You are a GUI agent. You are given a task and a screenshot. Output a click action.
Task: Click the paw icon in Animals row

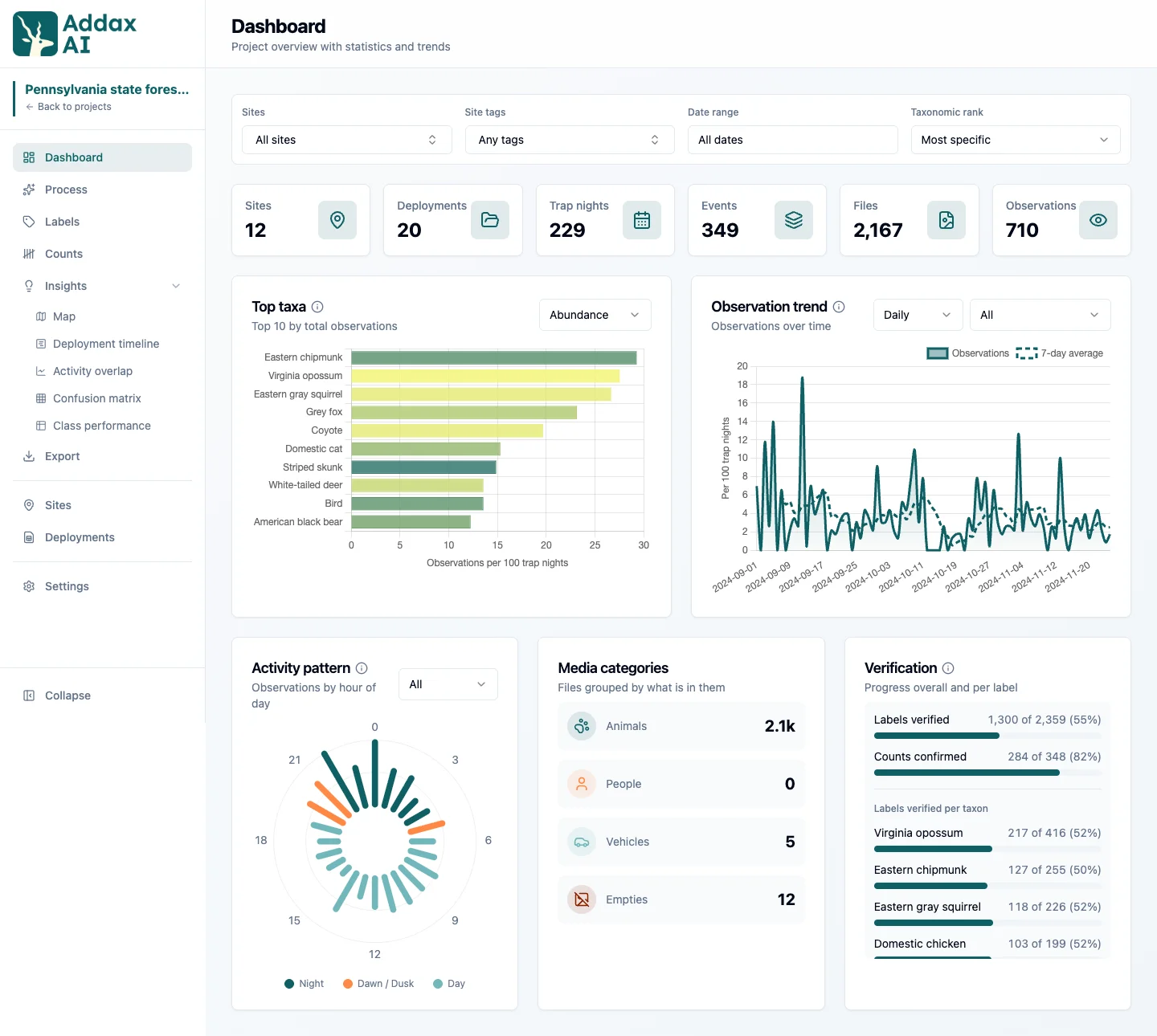click(x=582, y=726)
